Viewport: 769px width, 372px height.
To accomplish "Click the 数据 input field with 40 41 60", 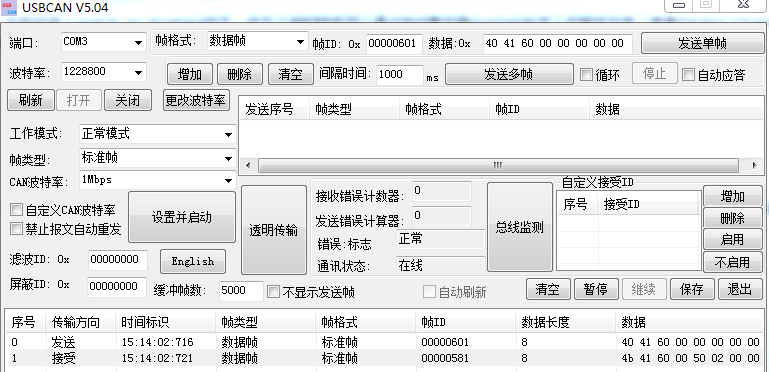I will (558, 44).
